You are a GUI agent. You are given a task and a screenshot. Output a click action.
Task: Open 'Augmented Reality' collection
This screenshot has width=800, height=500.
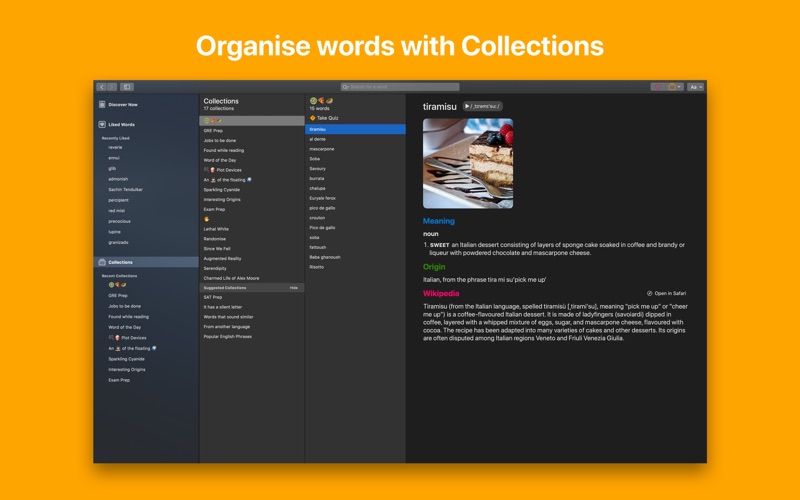[x=222, y=259]
